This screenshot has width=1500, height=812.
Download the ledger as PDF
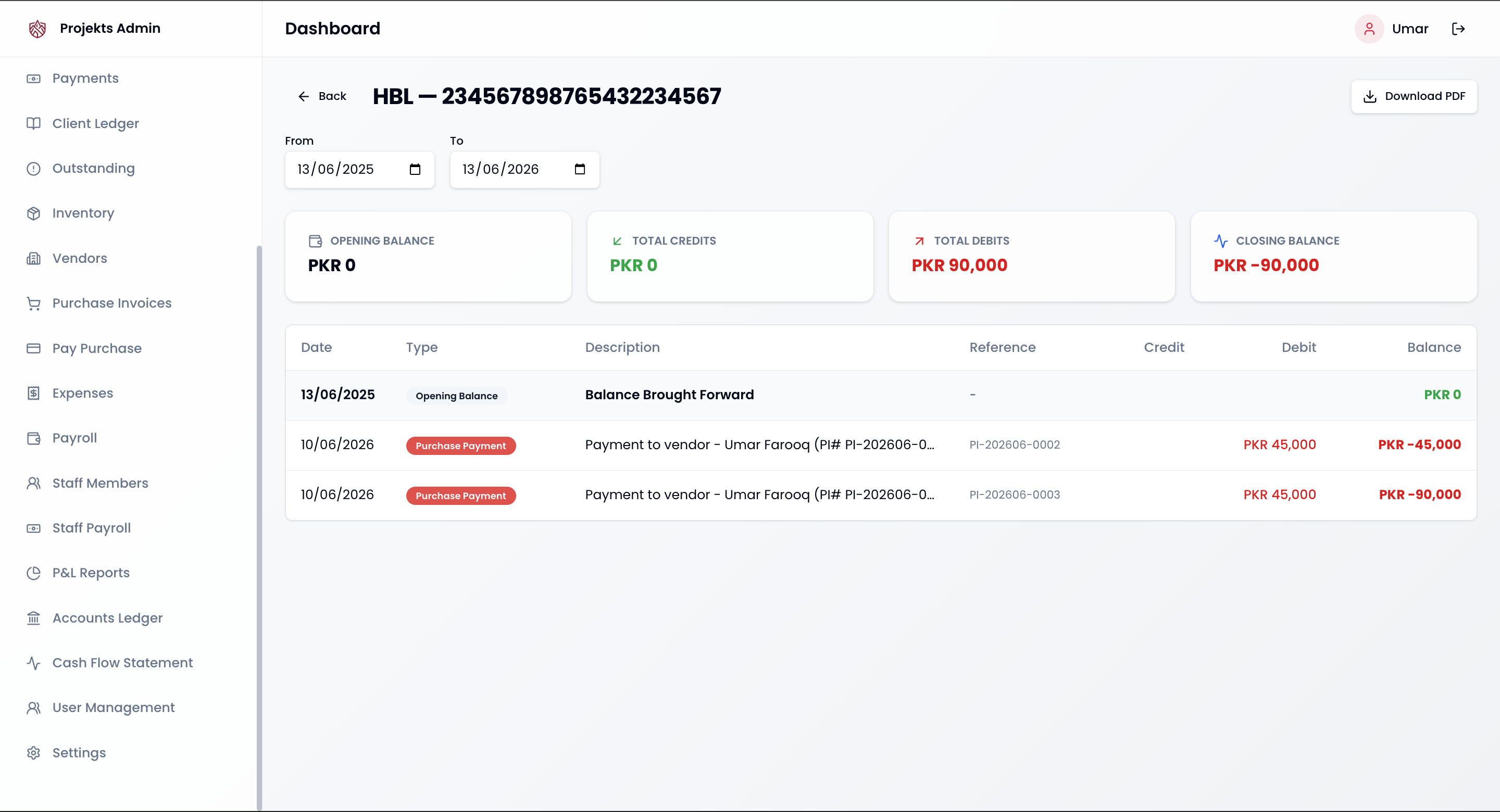point(1414,96)
